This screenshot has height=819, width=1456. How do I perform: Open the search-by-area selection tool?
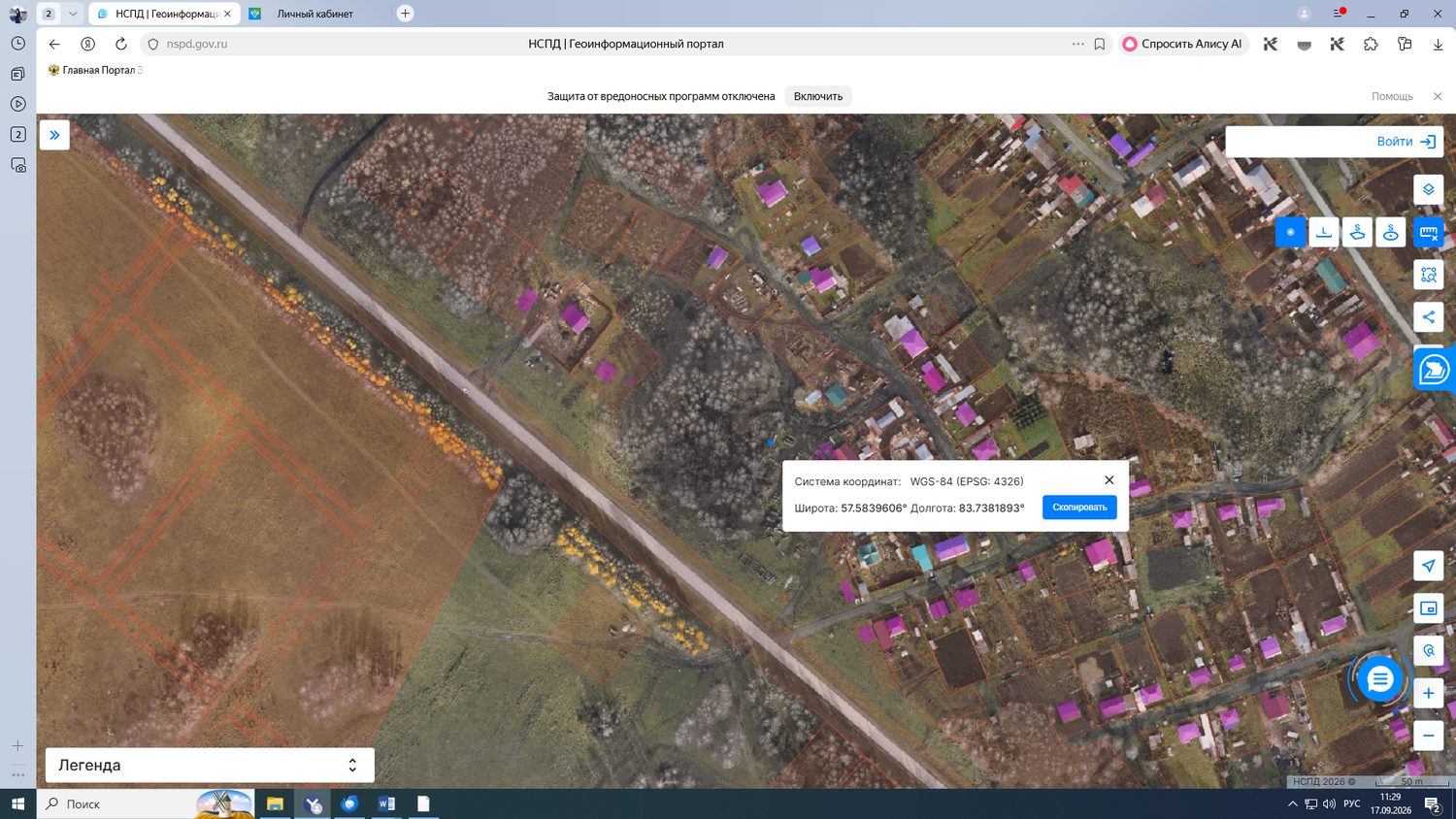tap(1428, 275)
